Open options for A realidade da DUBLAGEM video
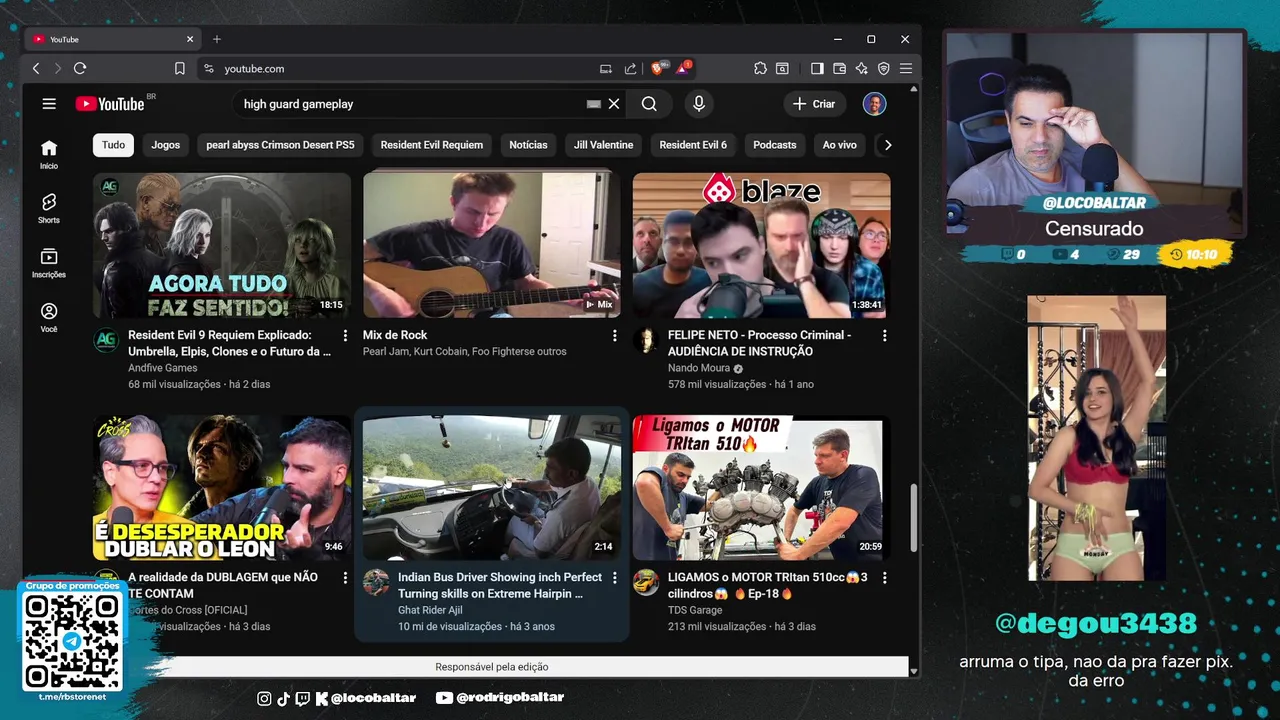Screen dimensions: 1280x720 click(x=345, y=578)
